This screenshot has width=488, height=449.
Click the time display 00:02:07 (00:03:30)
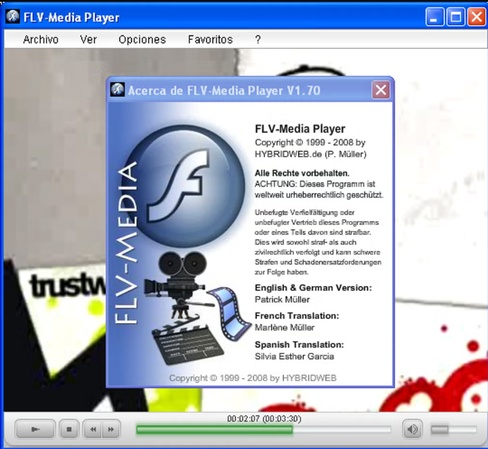[x=264, y=419]
